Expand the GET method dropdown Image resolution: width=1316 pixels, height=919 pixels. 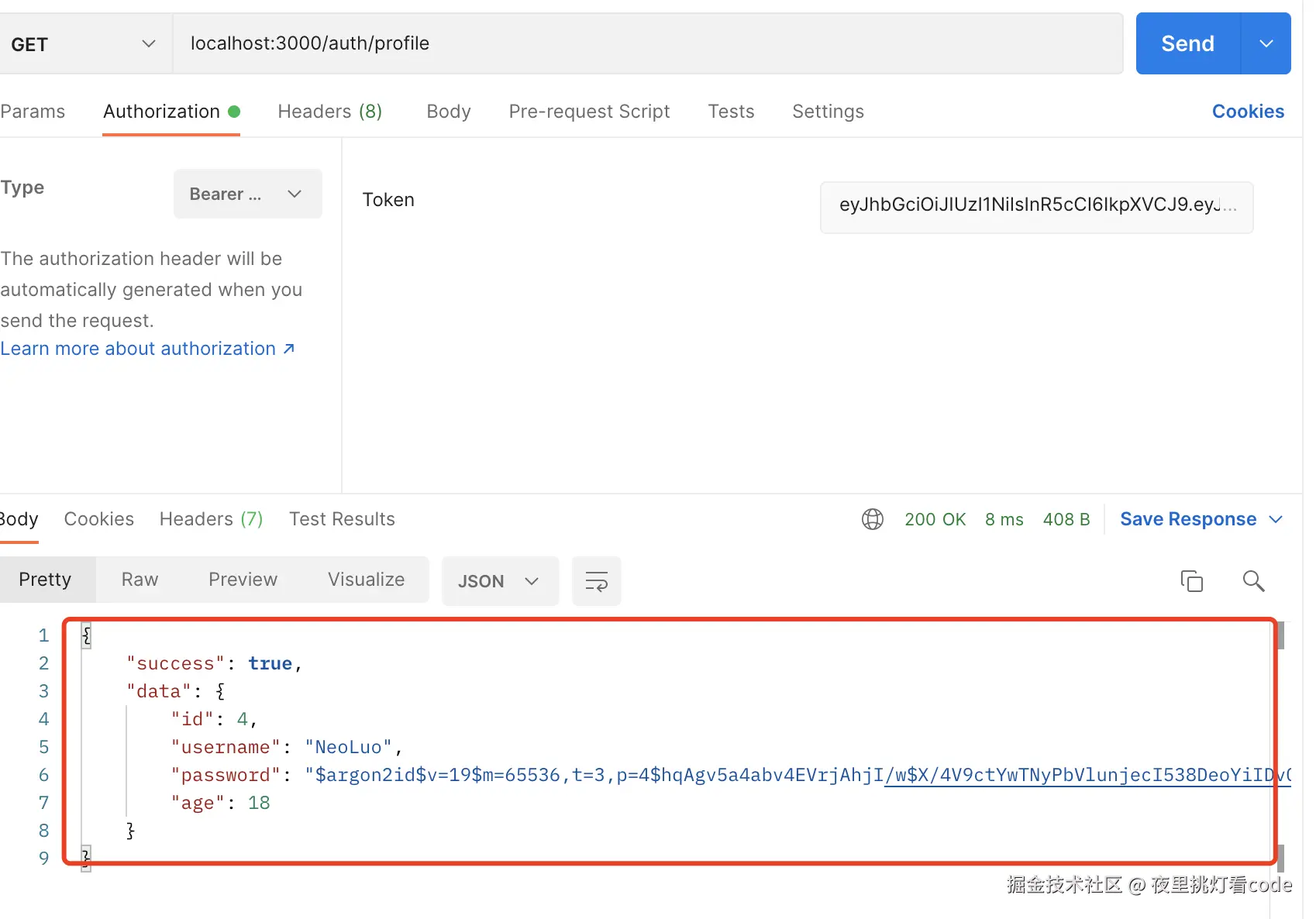(x=84, y=44)
